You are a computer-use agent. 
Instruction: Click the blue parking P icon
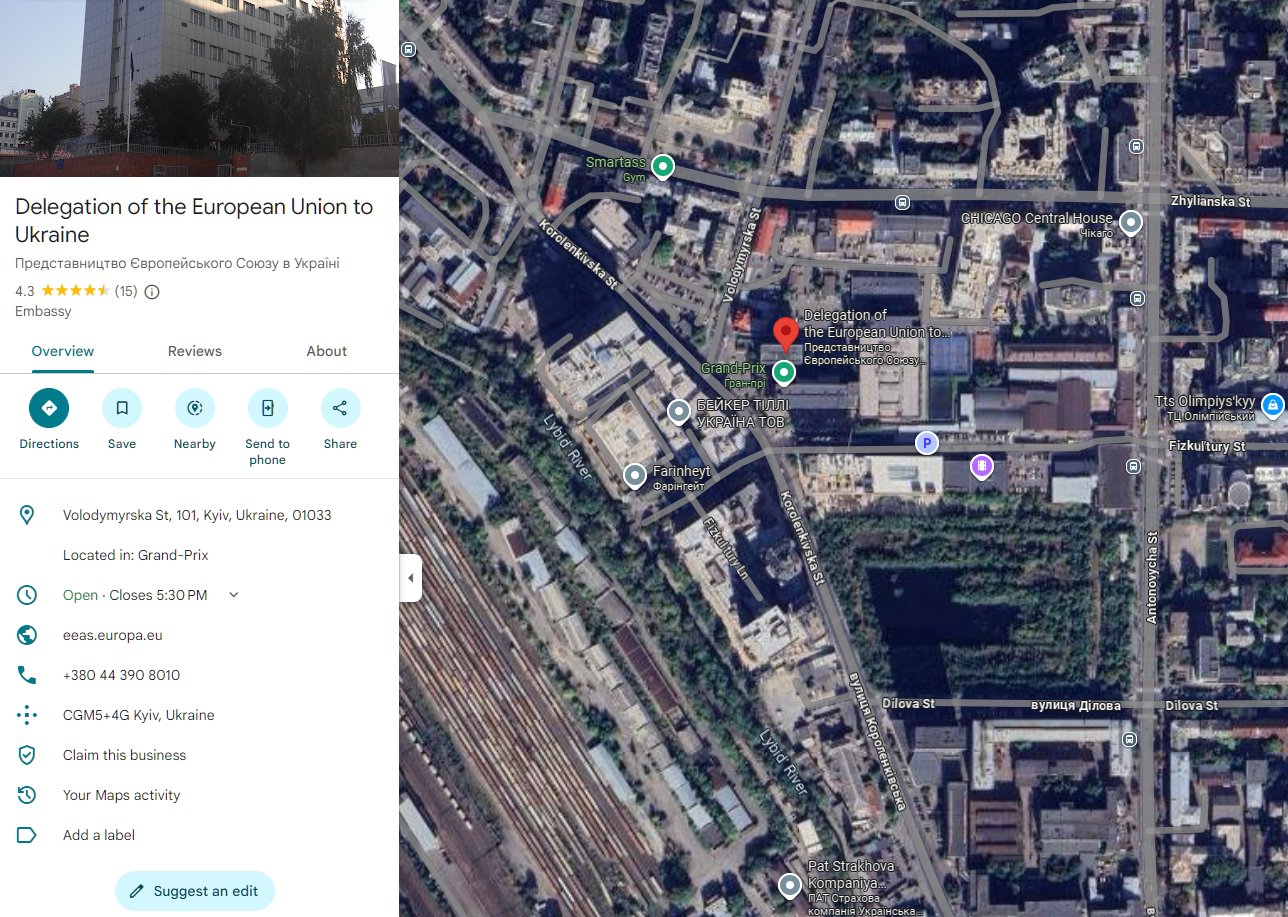pyautogui.click(x=927, y=443)
